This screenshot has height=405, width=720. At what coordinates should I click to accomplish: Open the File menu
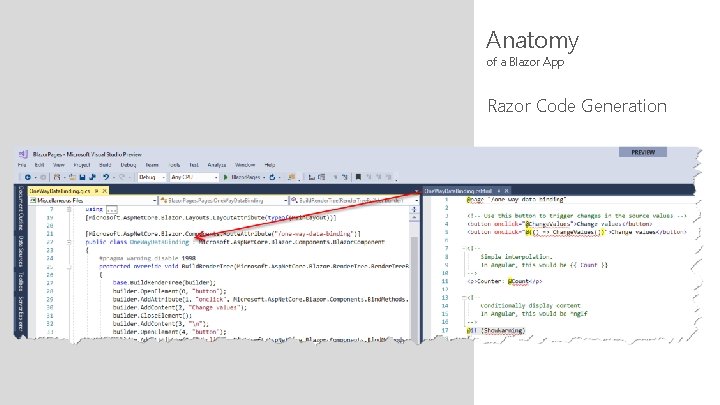coord(22,165)
